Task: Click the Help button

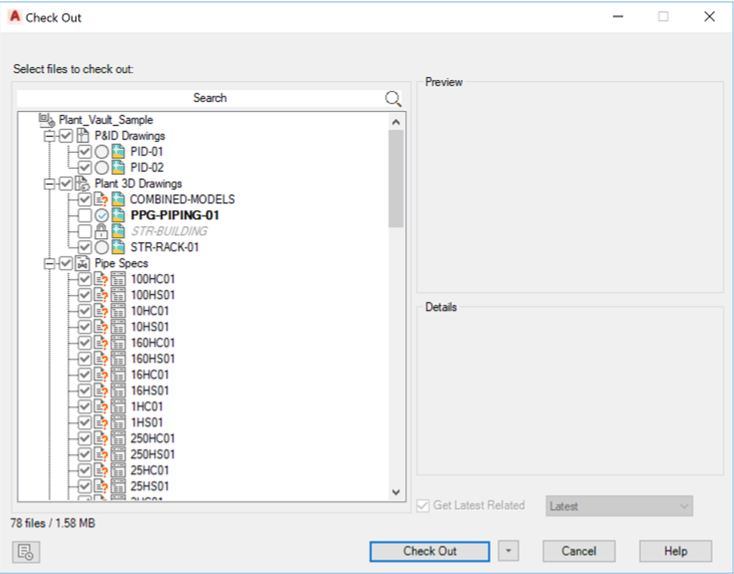Action: click(x=675, y=552)
